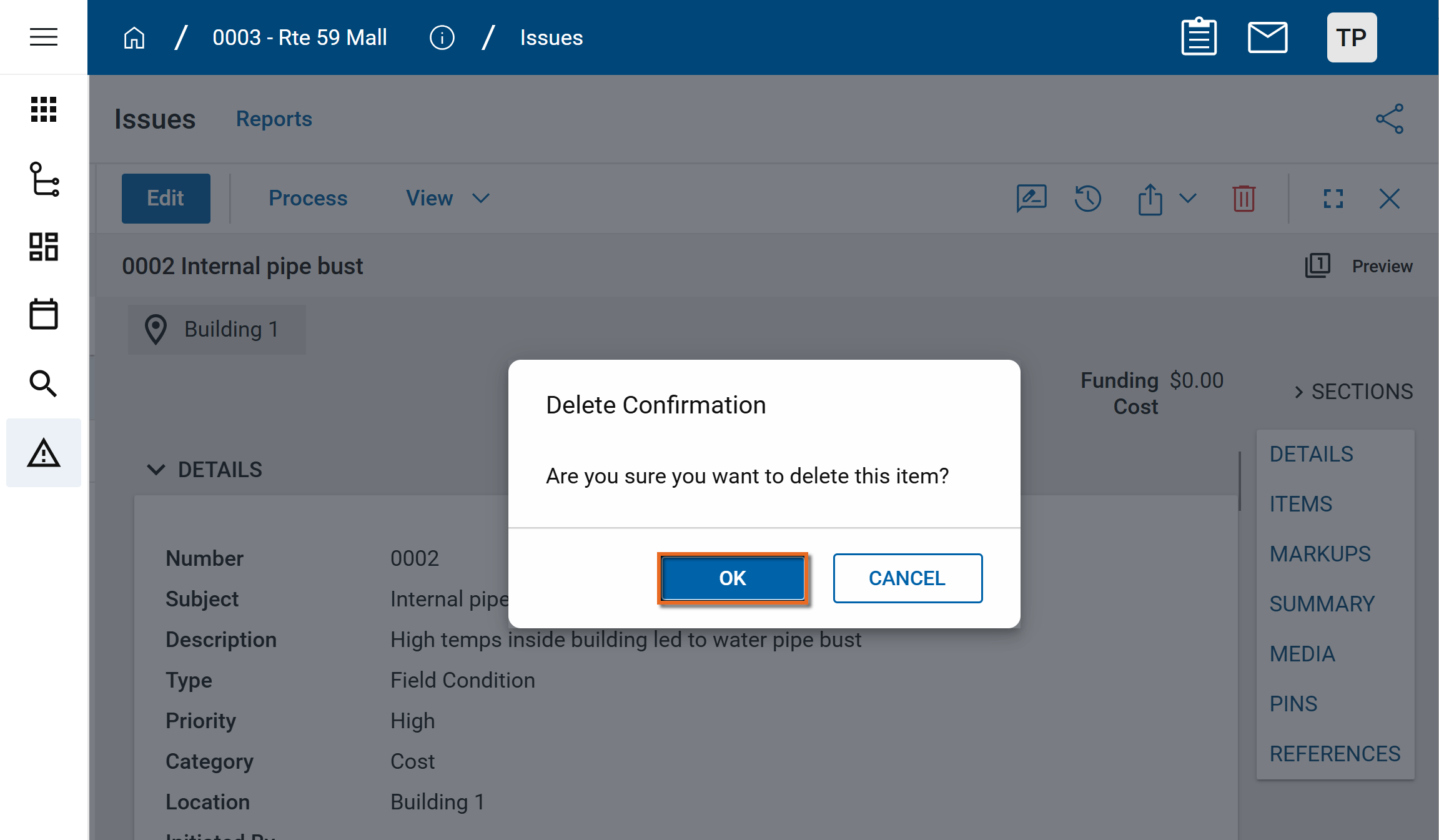Click the red trash delete icon

(1244, 199)
